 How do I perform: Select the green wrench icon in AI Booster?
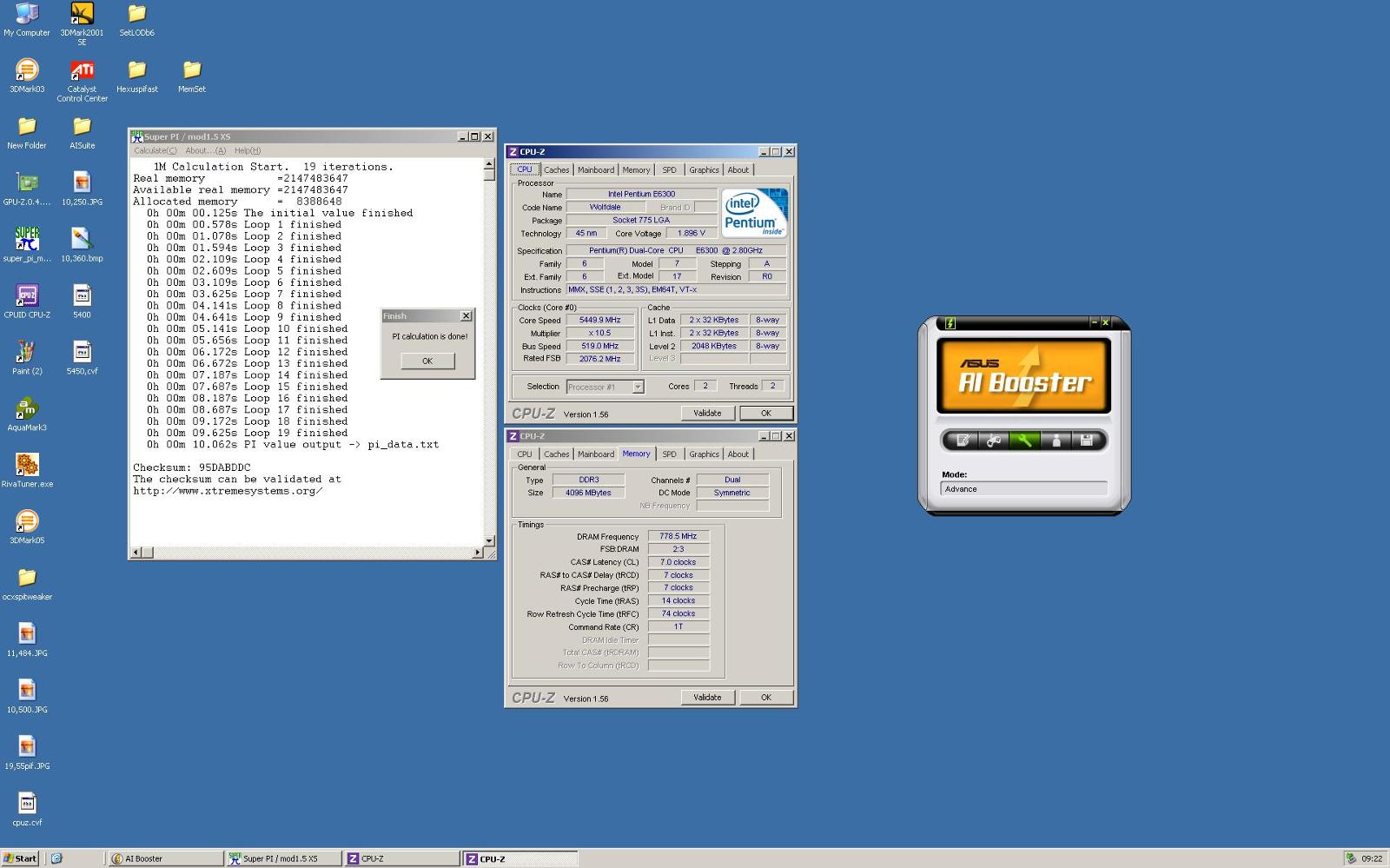[x=1025, y=441]
